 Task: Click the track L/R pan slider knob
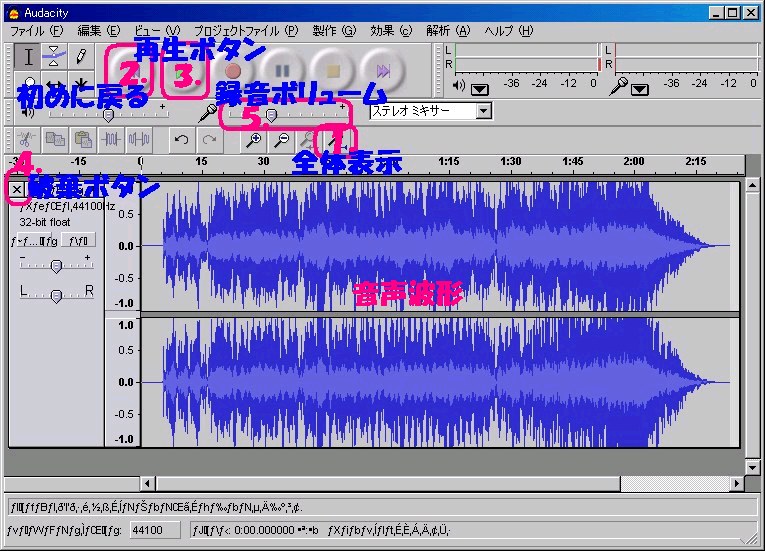(56, 296)
